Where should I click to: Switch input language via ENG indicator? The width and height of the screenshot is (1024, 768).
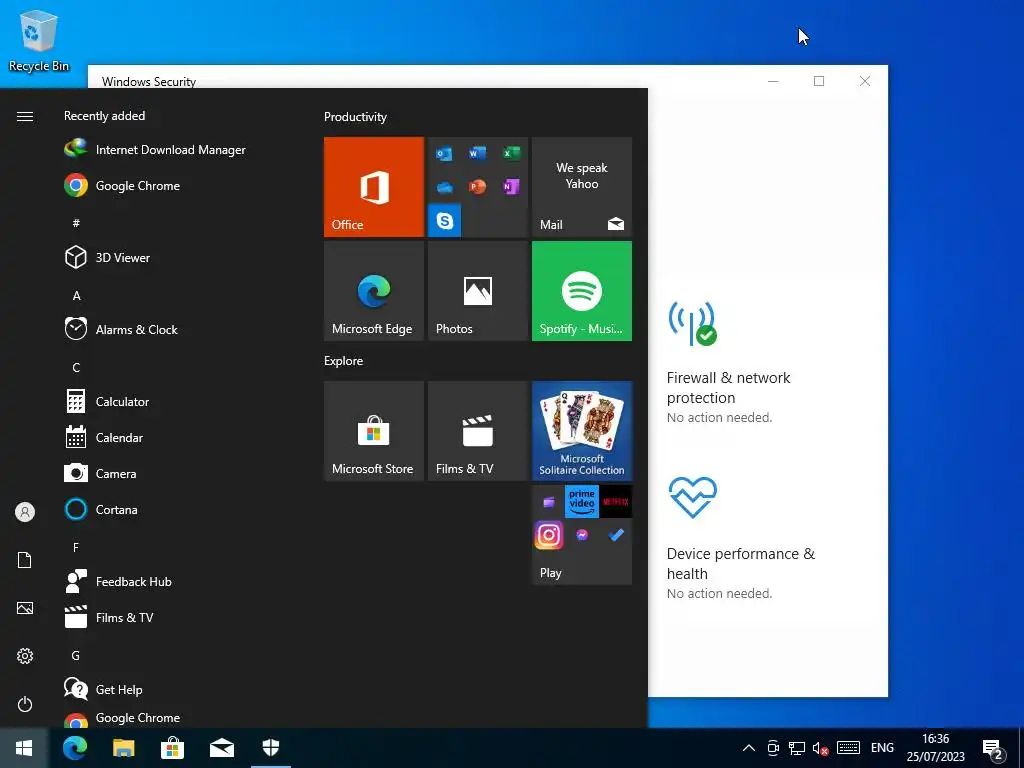click(882, 748)
